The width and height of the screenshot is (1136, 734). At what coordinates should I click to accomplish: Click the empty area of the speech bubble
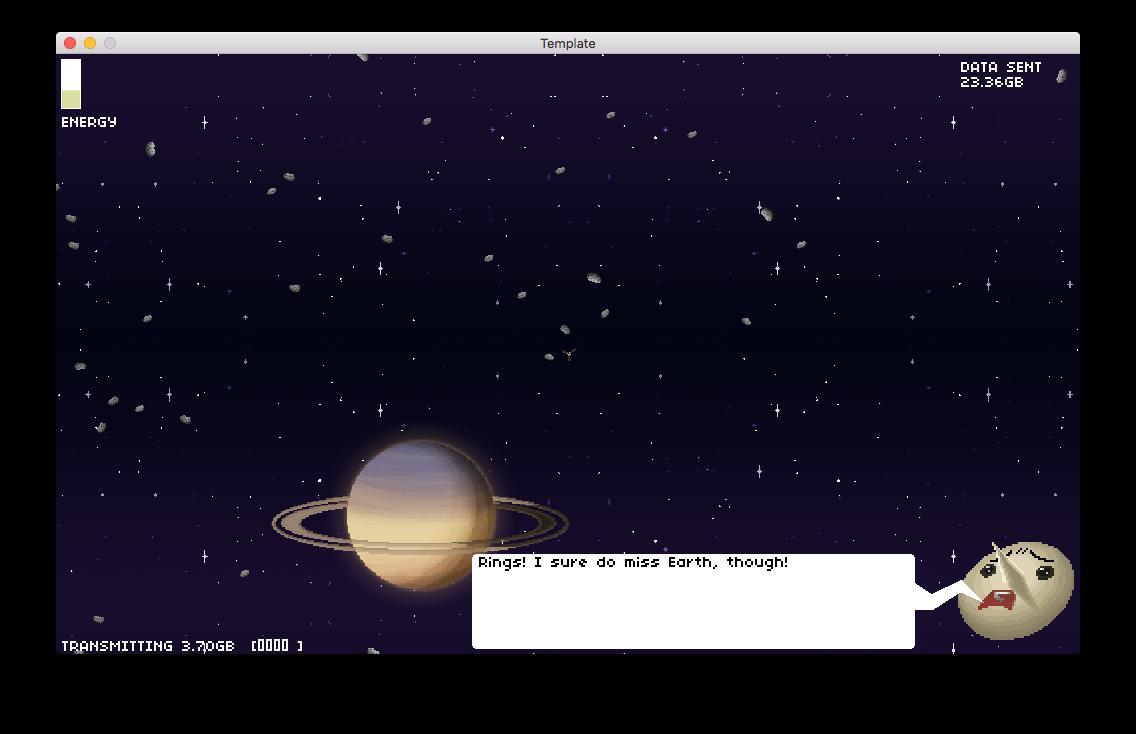692,612
